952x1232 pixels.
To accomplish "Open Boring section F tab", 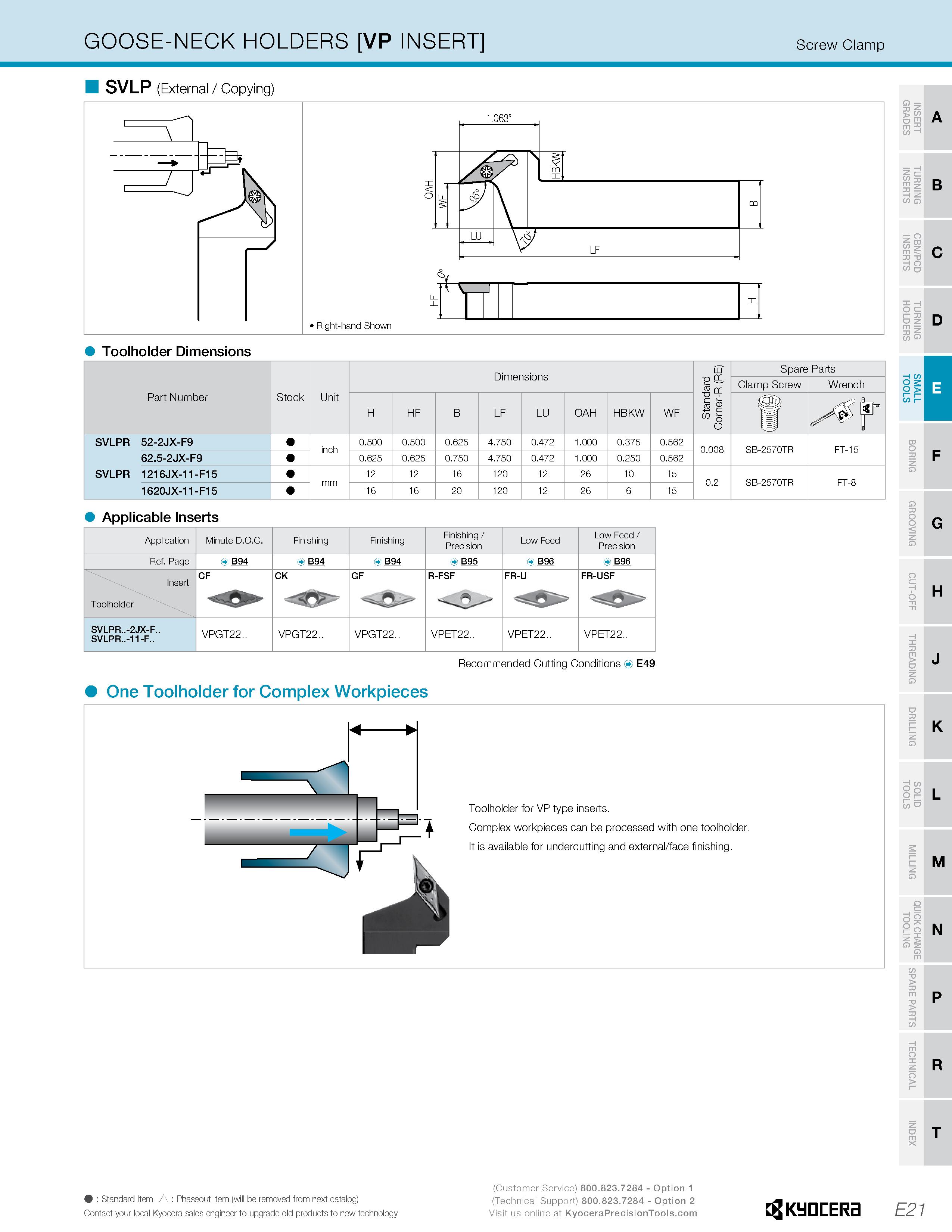I will click(x=925, y=456).
